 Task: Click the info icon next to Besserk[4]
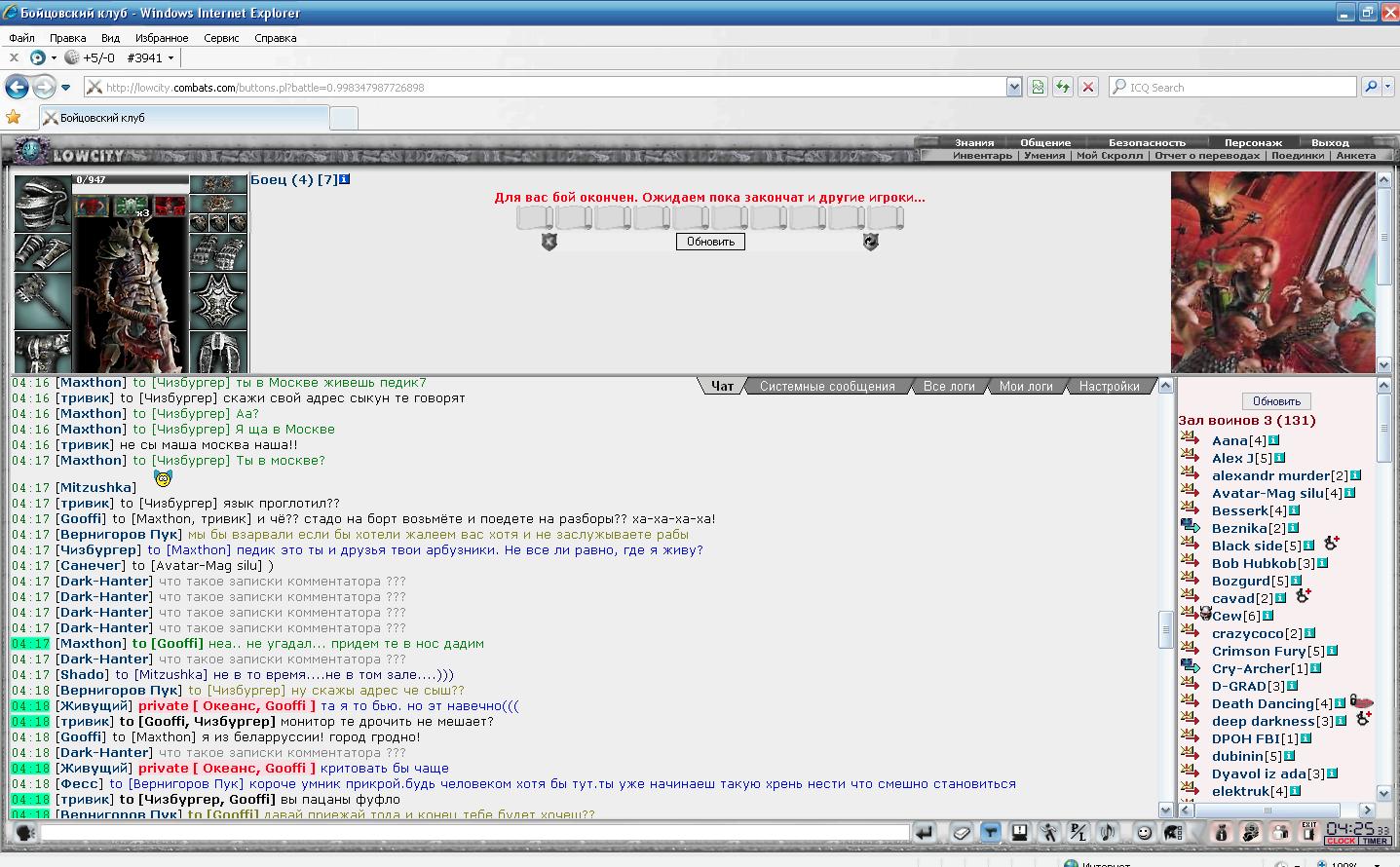coord(1294,510)
